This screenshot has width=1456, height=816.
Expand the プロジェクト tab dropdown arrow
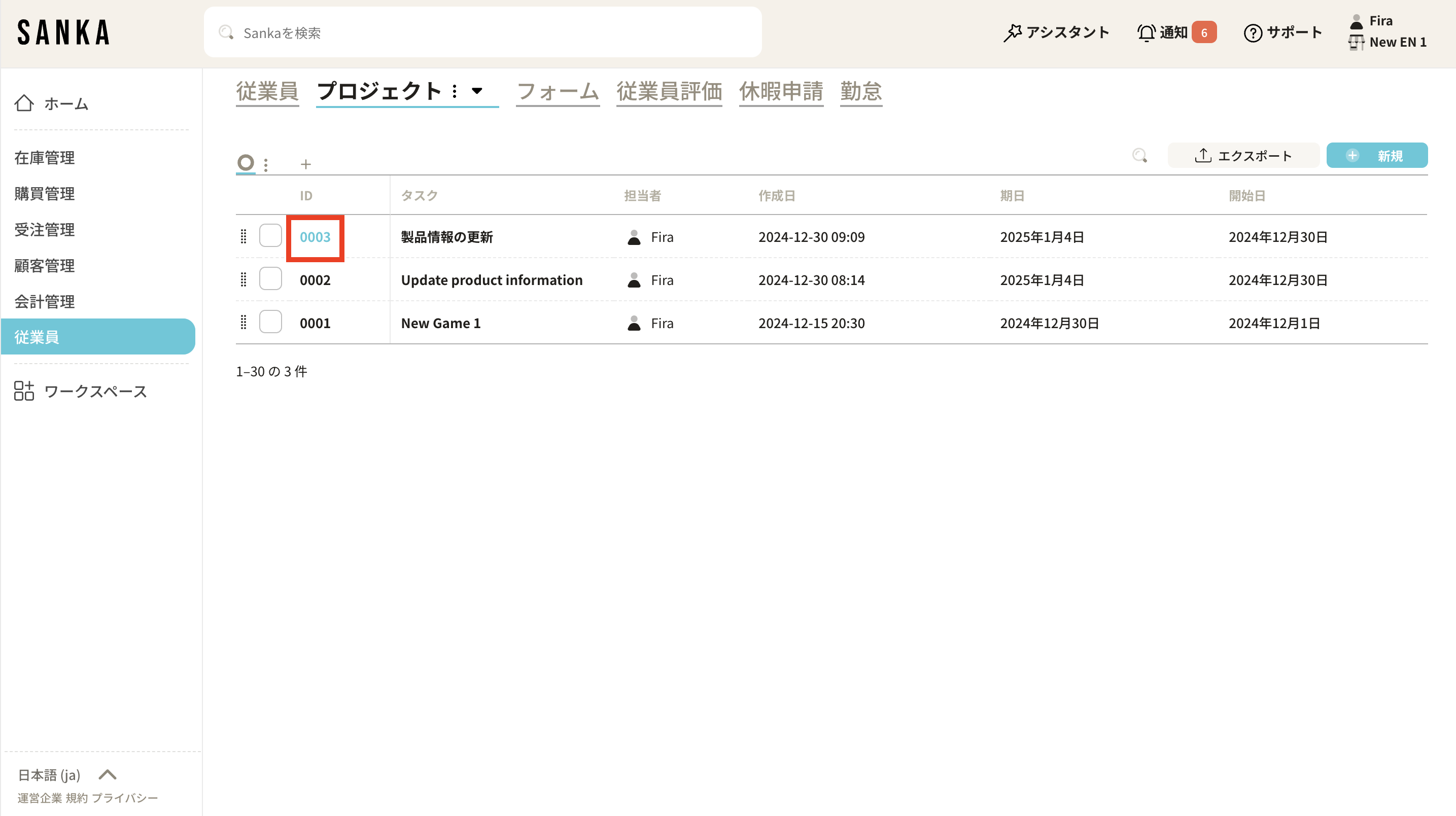click(x=477, y=91)
